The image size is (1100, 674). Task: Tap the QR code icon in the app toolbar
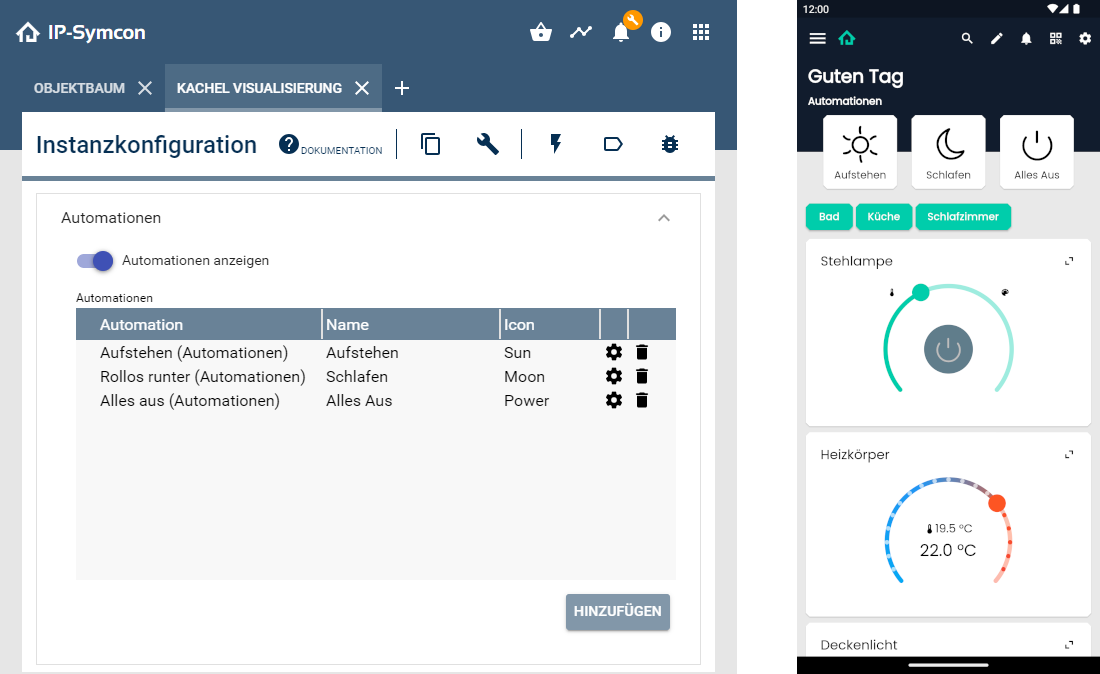(x=1055, y=37)
